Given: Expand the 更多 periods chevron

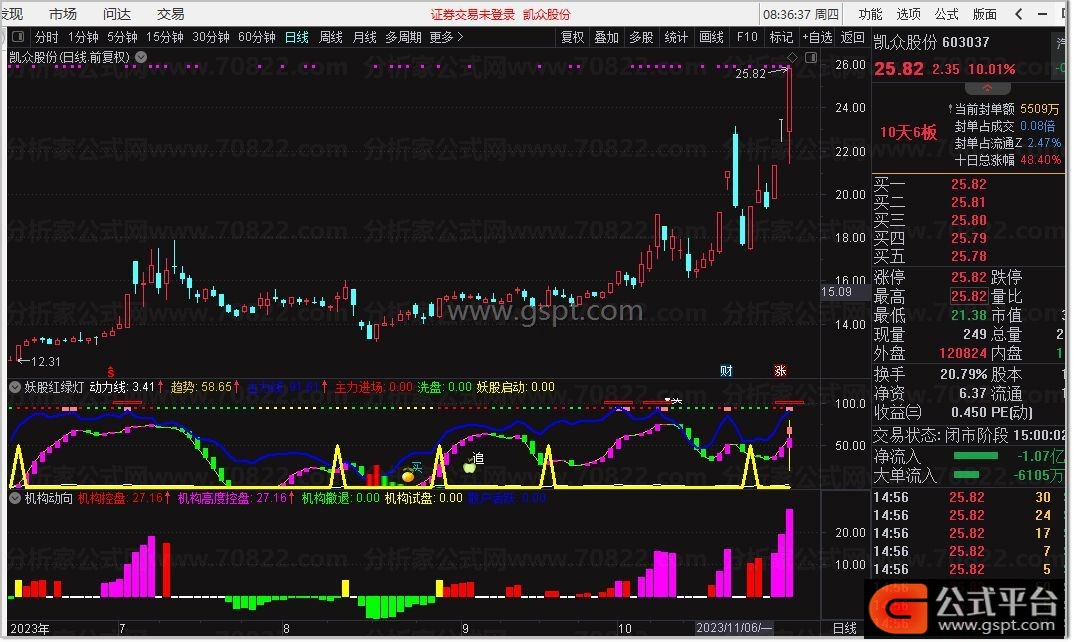Looking at the screenshot, I should click(x=460, y=37).
